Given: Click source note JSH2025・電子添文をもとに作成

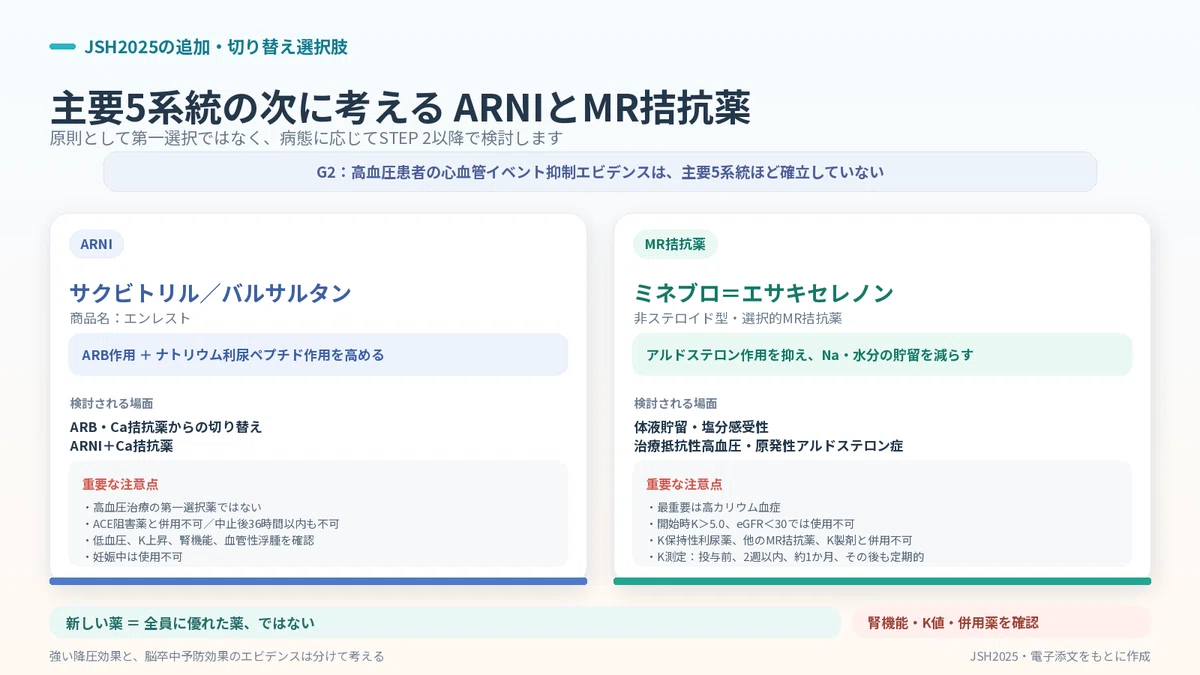Looking at the screenshot, I should point(1060,656).
